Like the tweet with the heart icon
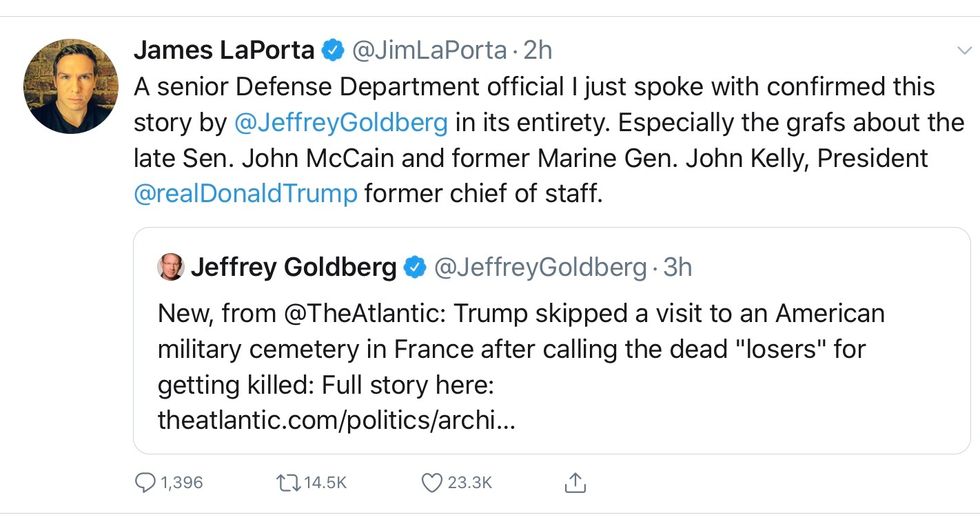 tap(431, 483)
